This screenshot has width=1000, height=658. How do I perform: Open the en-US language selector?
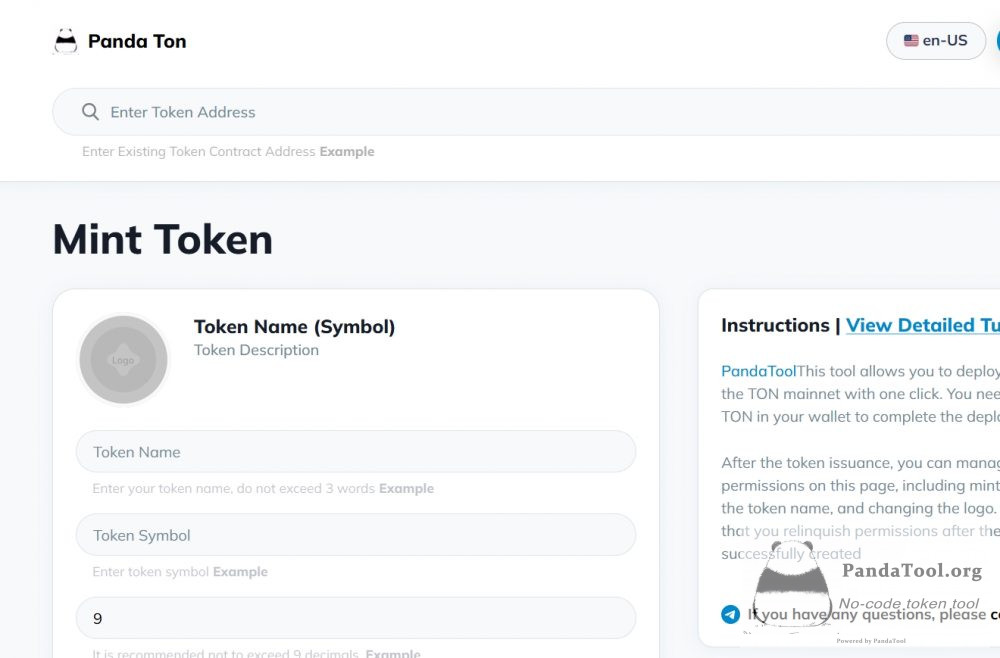(936, 41)
